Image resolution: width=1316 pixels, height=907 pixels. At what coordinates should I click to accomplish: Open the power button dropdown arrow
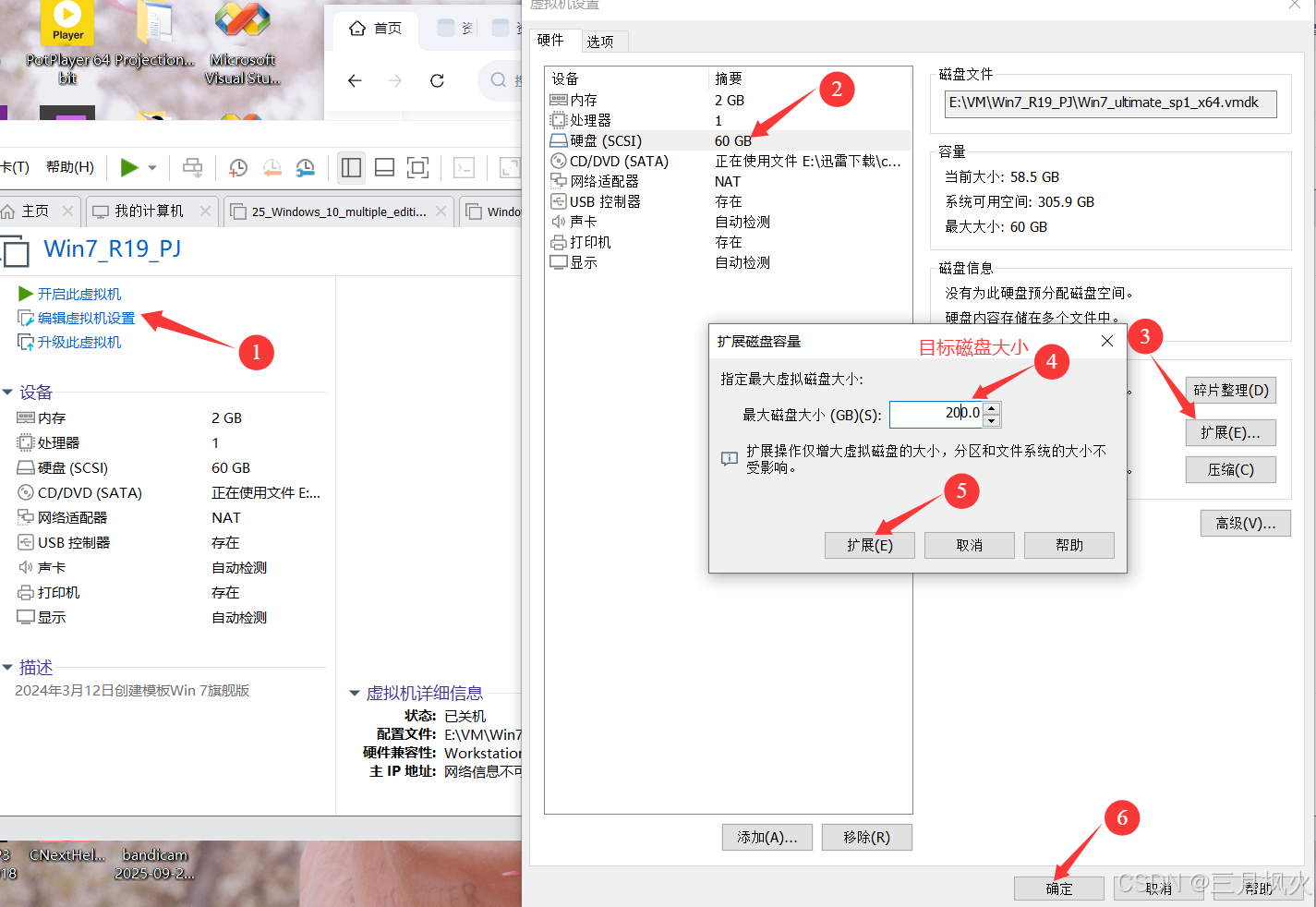[x=151, y=167]
